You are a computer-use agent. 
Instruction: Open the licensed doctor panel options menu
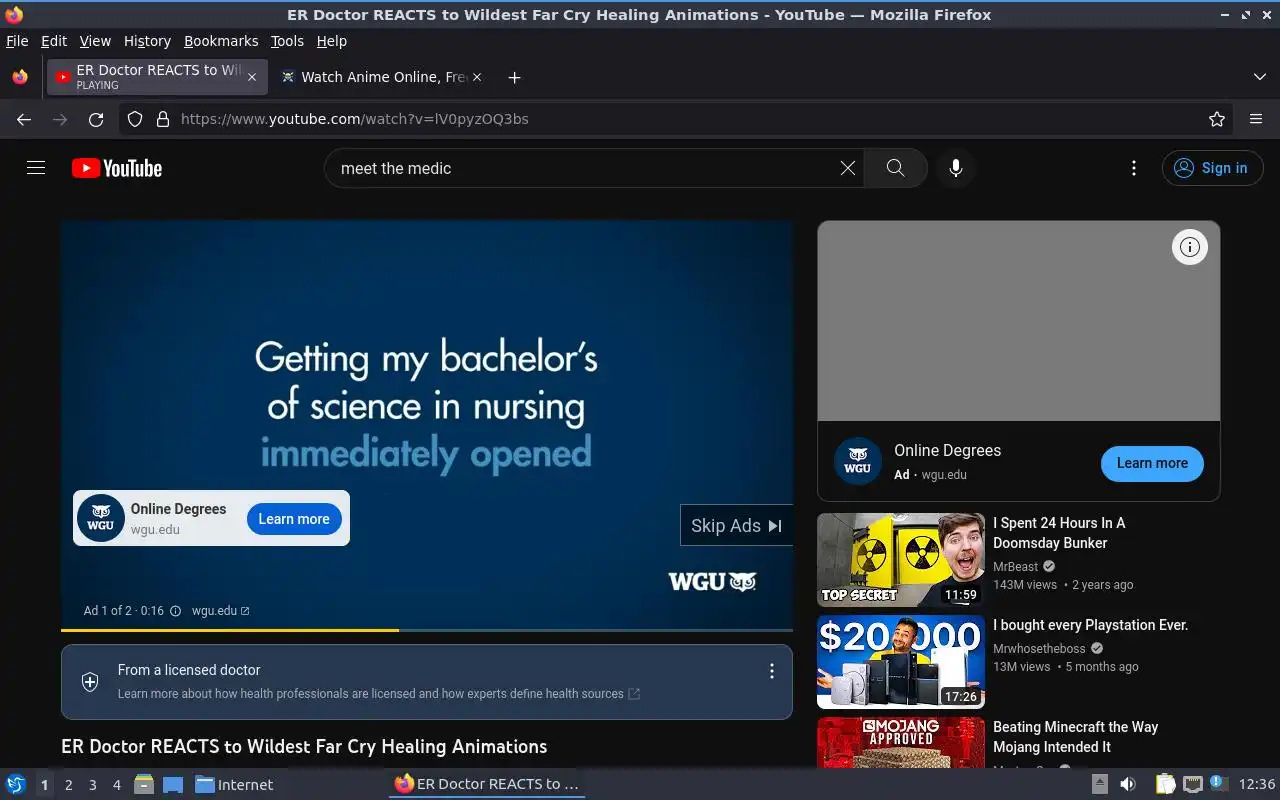tap(771, 671)
